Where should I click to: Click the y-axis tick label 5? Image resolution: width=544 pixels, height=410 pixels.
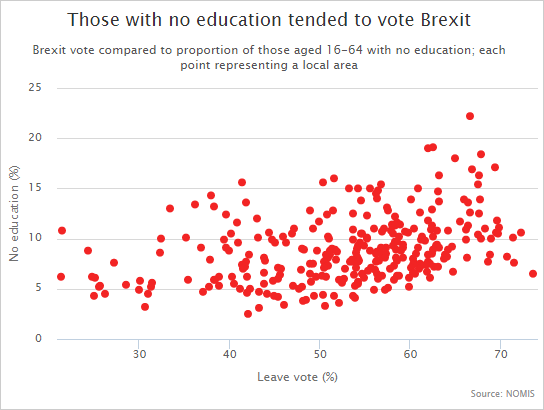tap(38, 288)
